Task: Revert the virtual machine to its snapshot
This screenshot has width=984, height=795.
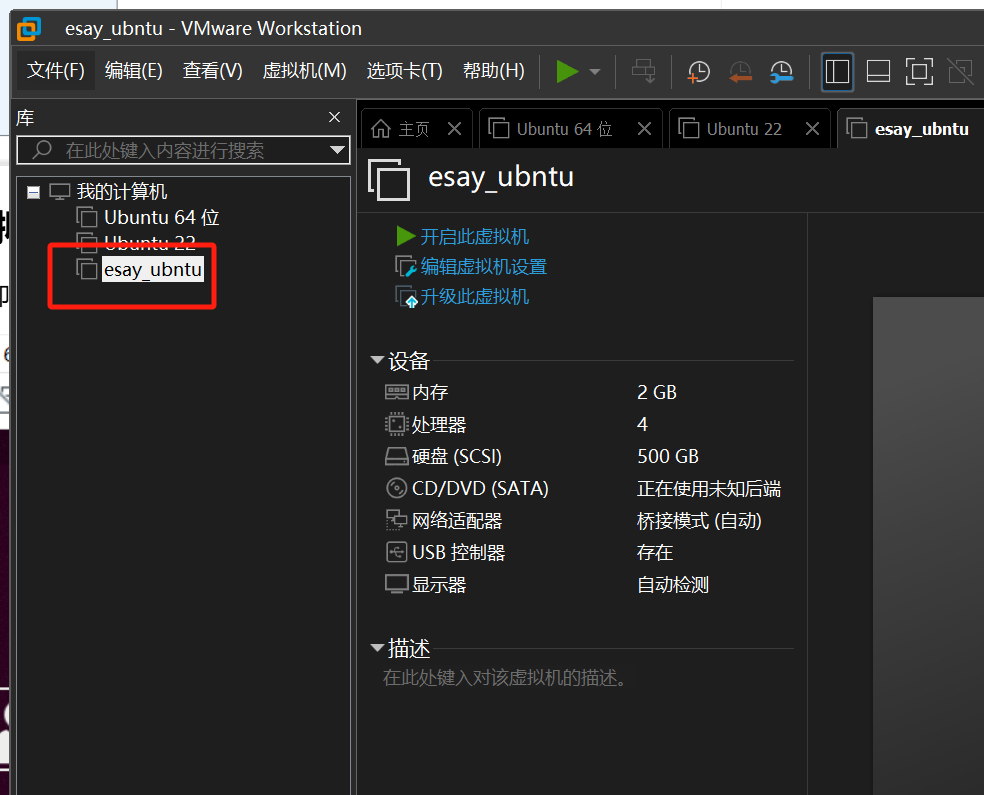Action: [x=740, y=71]
